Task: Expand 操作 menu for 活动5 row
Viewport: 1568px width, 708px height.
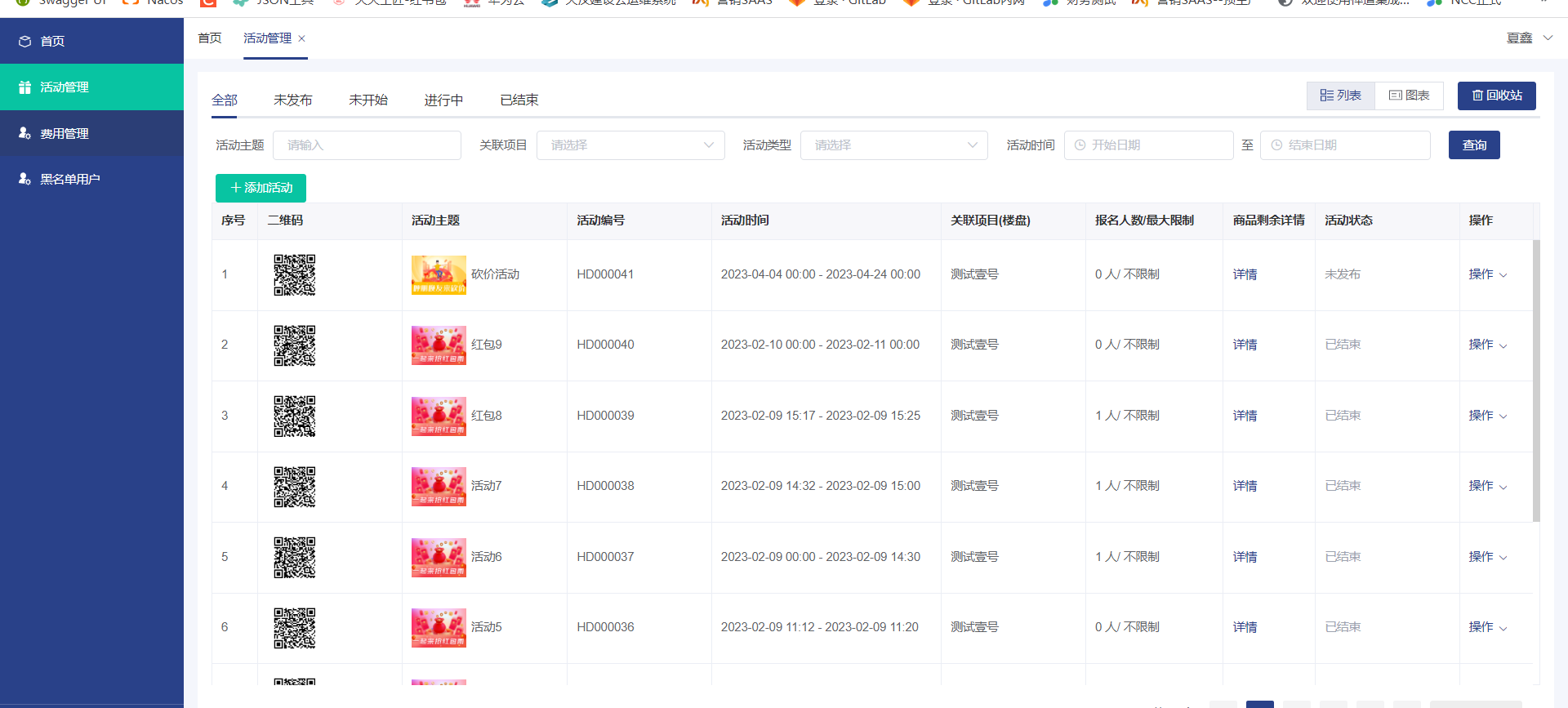Action: [1487, 627]
